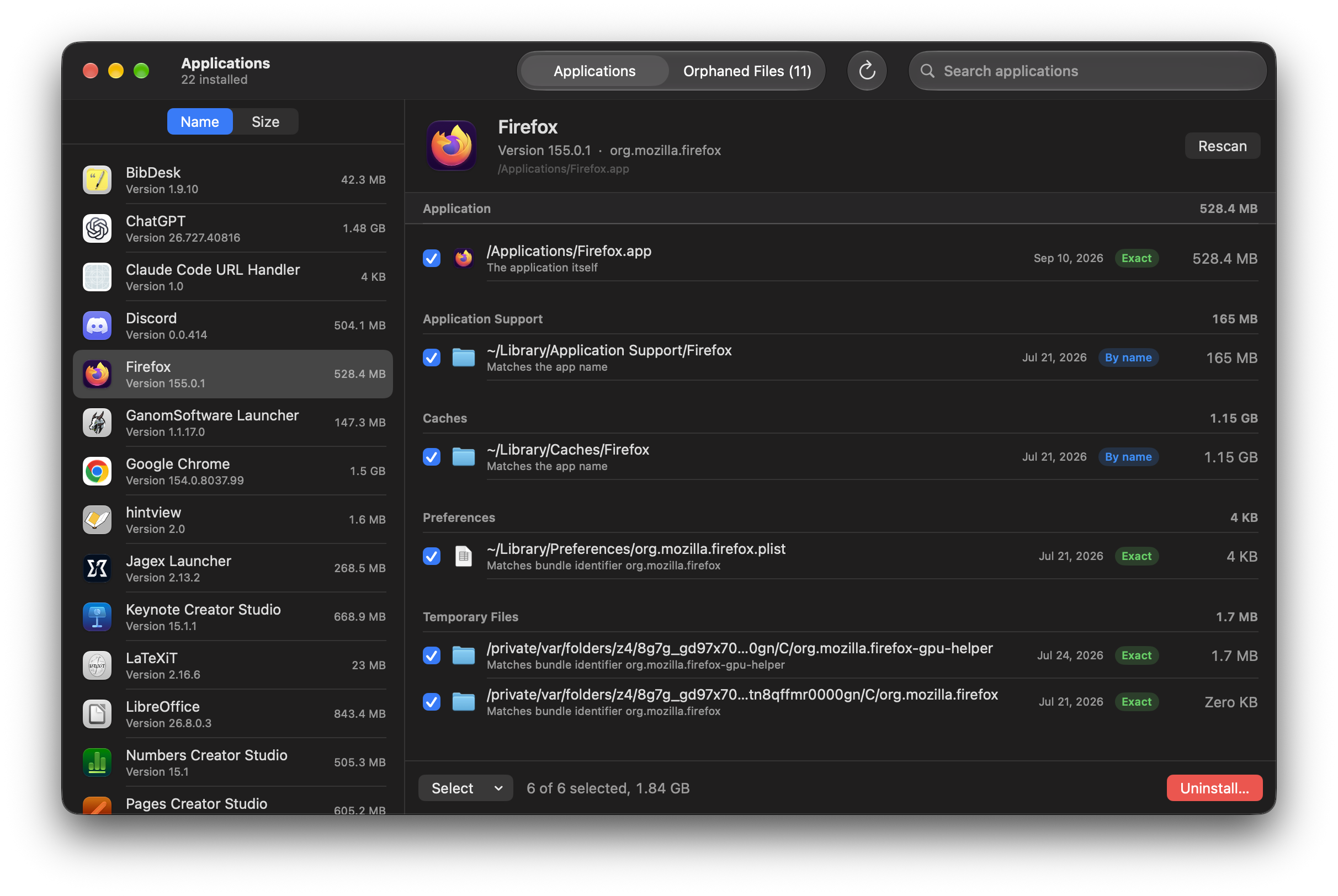Screen dimensions: 1338x896
Task: Sort the app list by Size
Action: [x=265, y=122]
